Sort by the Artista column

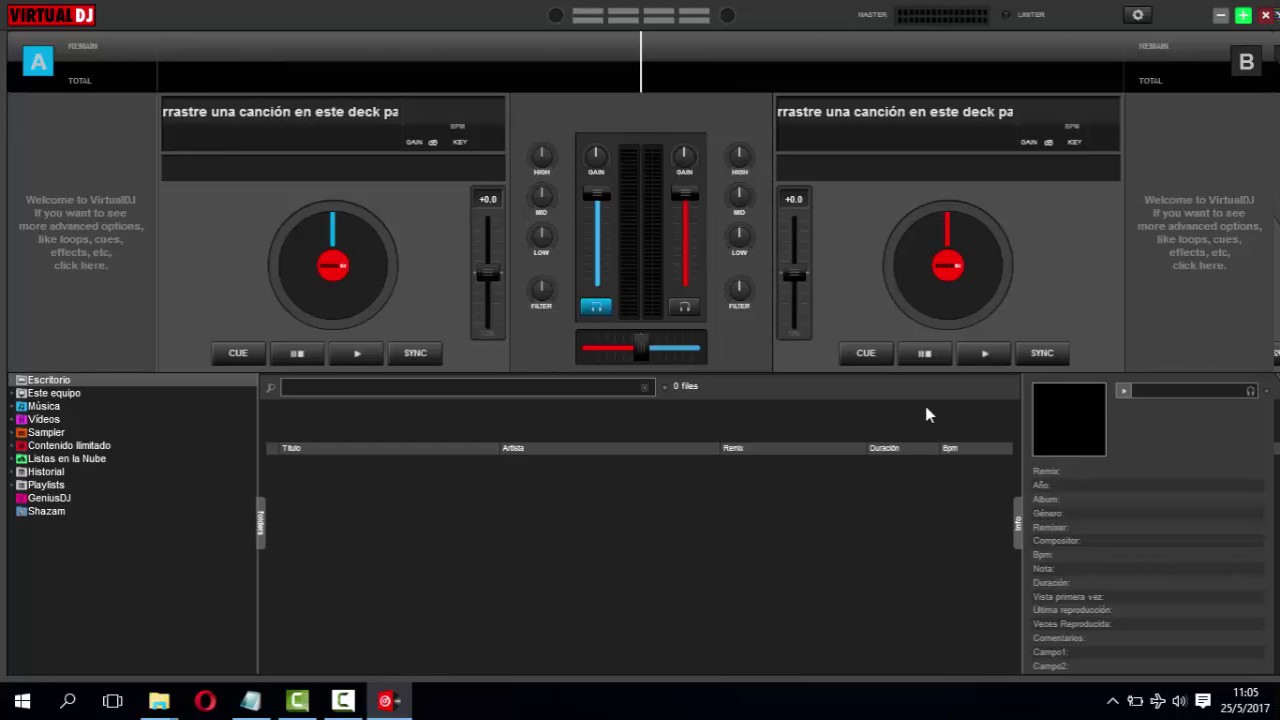click(610, 448)
